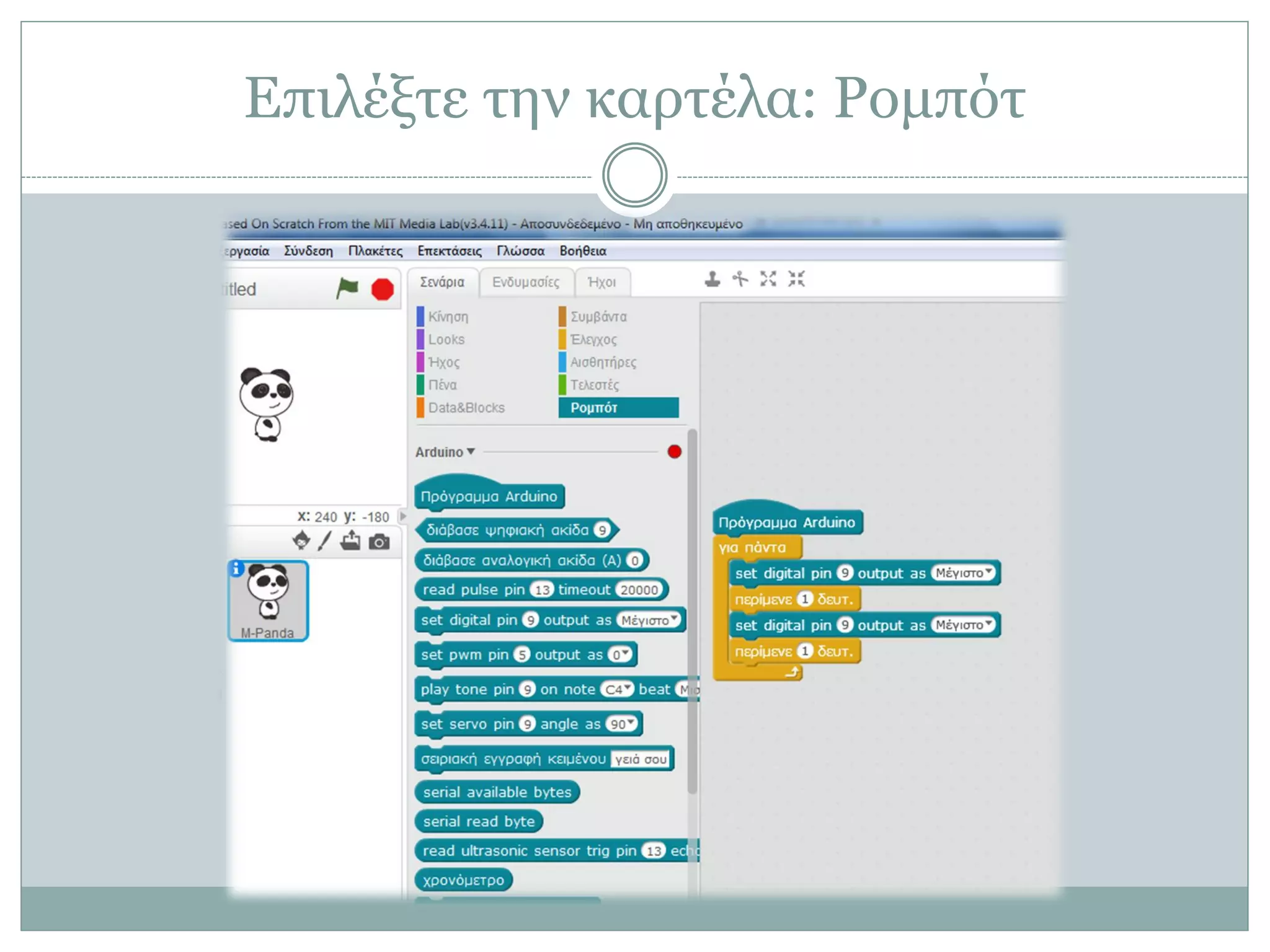1270x952 pixels.
Task: Click the paint new sprite brush icon
Action: tap(324, 541)
